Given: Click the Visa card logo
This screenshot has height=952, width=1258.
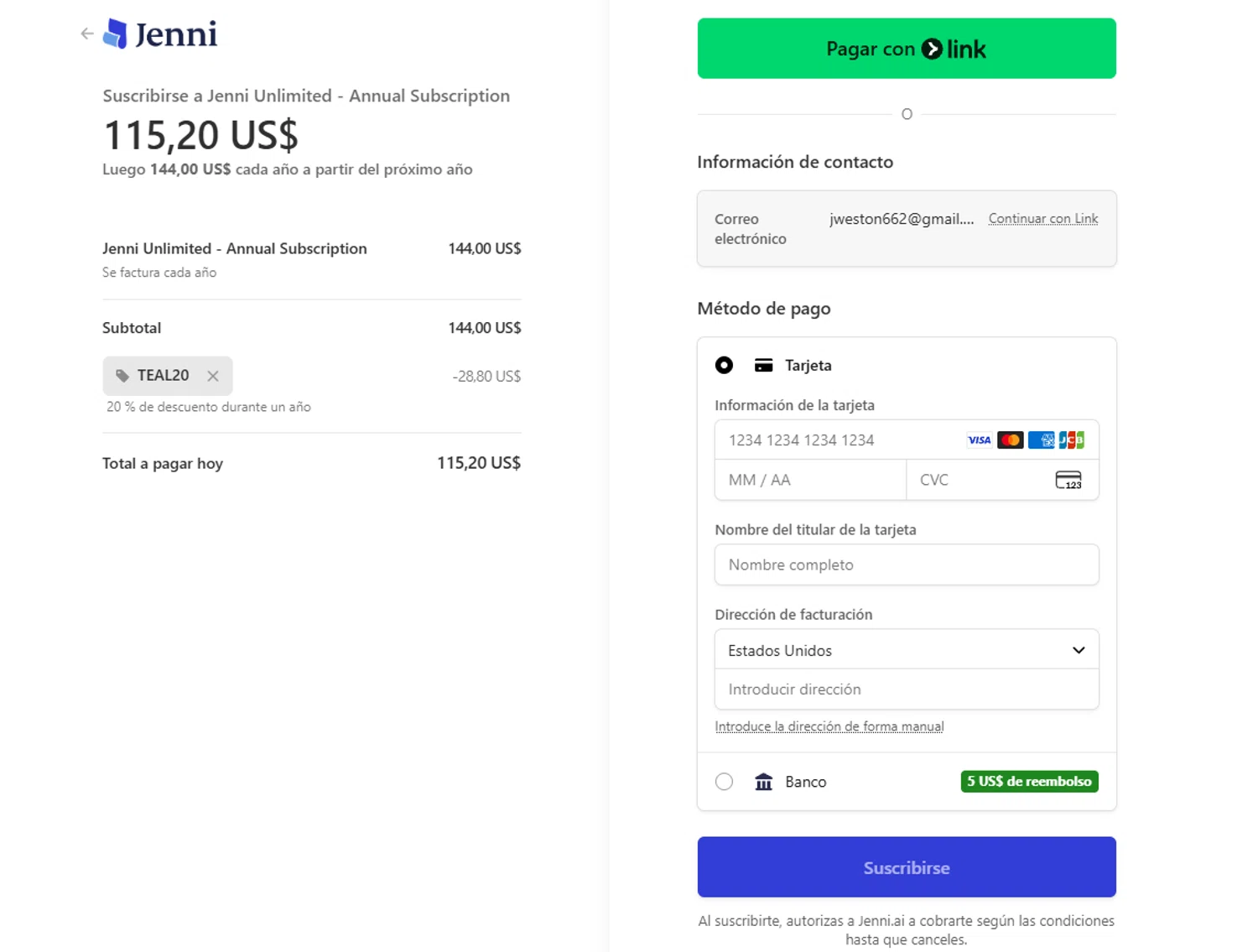Looking at the screenshot, I should 980,440.
